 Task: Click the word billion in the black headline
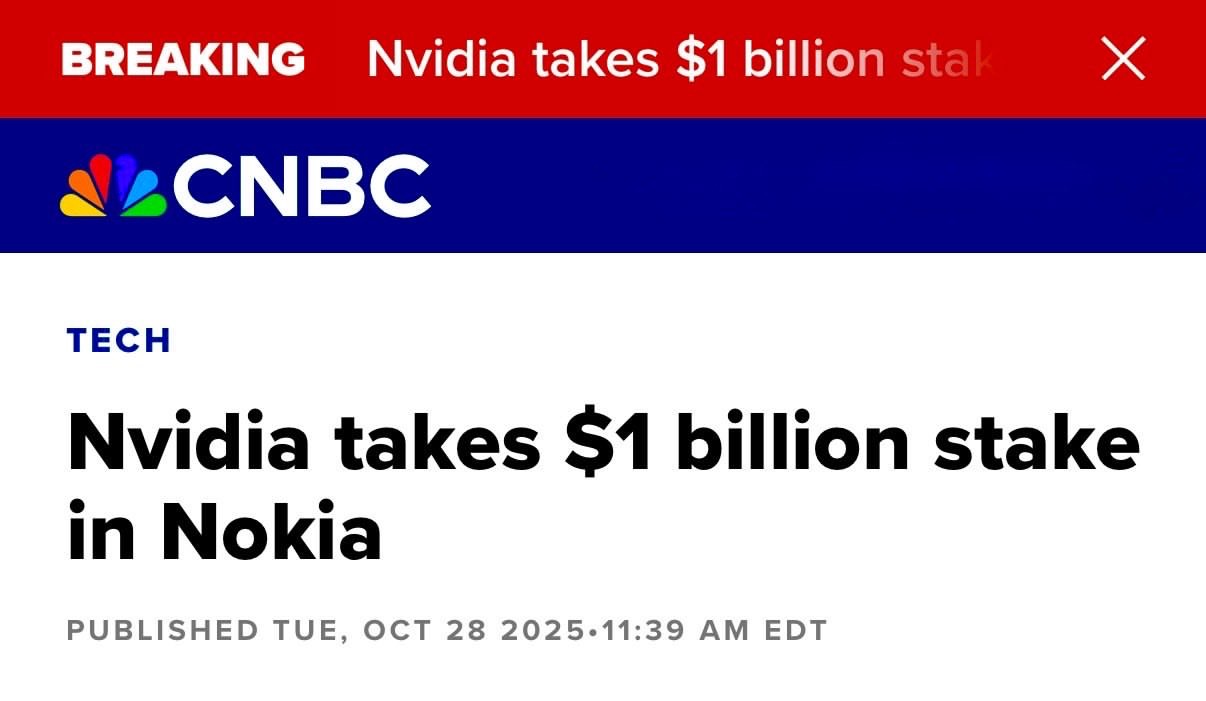792,440
